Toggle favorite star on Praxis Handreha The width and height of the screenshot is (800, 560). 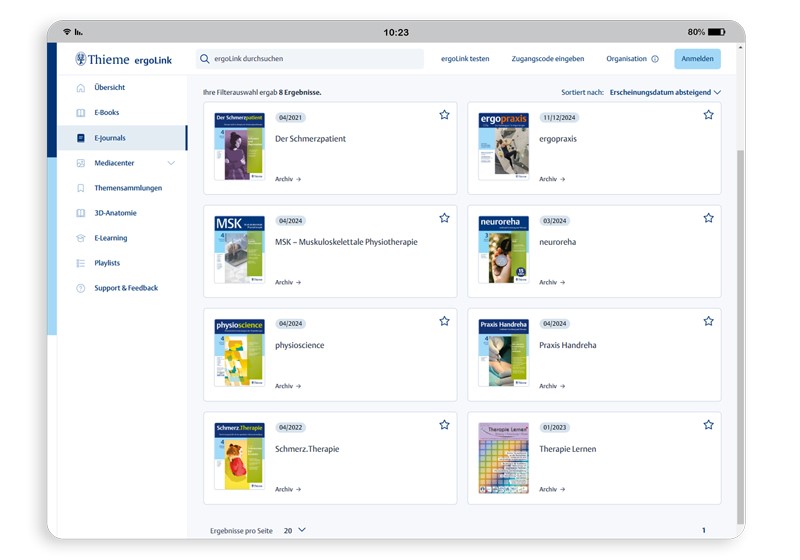coord(708,321)
